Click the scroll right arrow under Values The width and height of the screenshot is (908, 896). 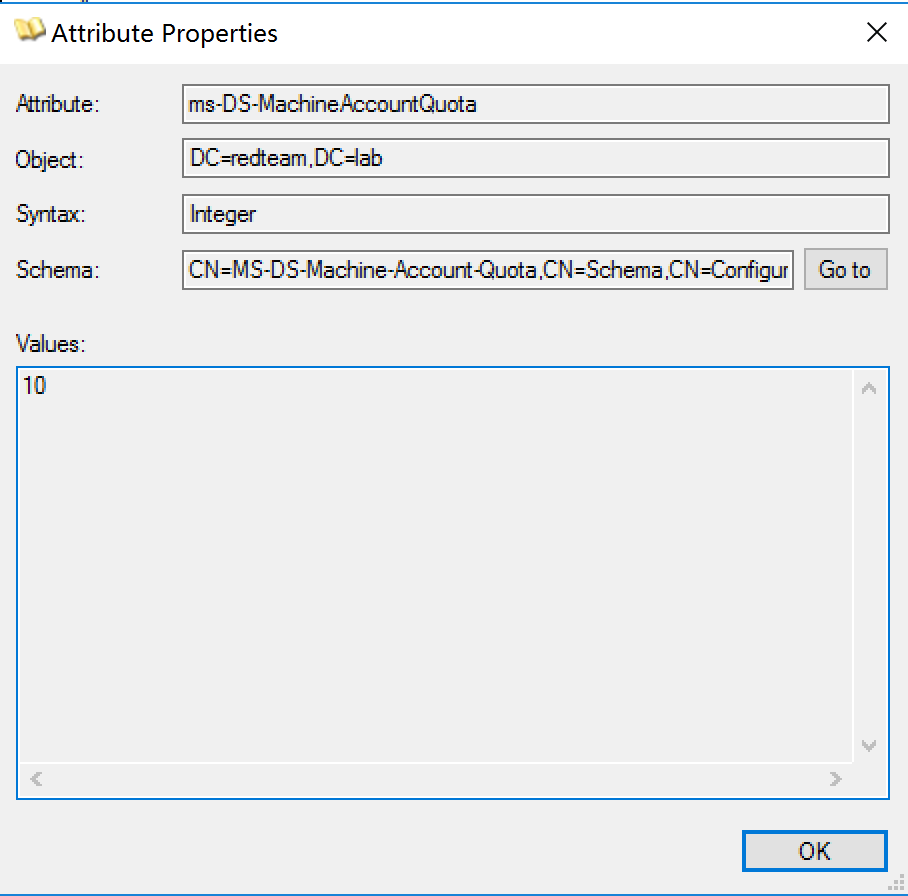836,778
